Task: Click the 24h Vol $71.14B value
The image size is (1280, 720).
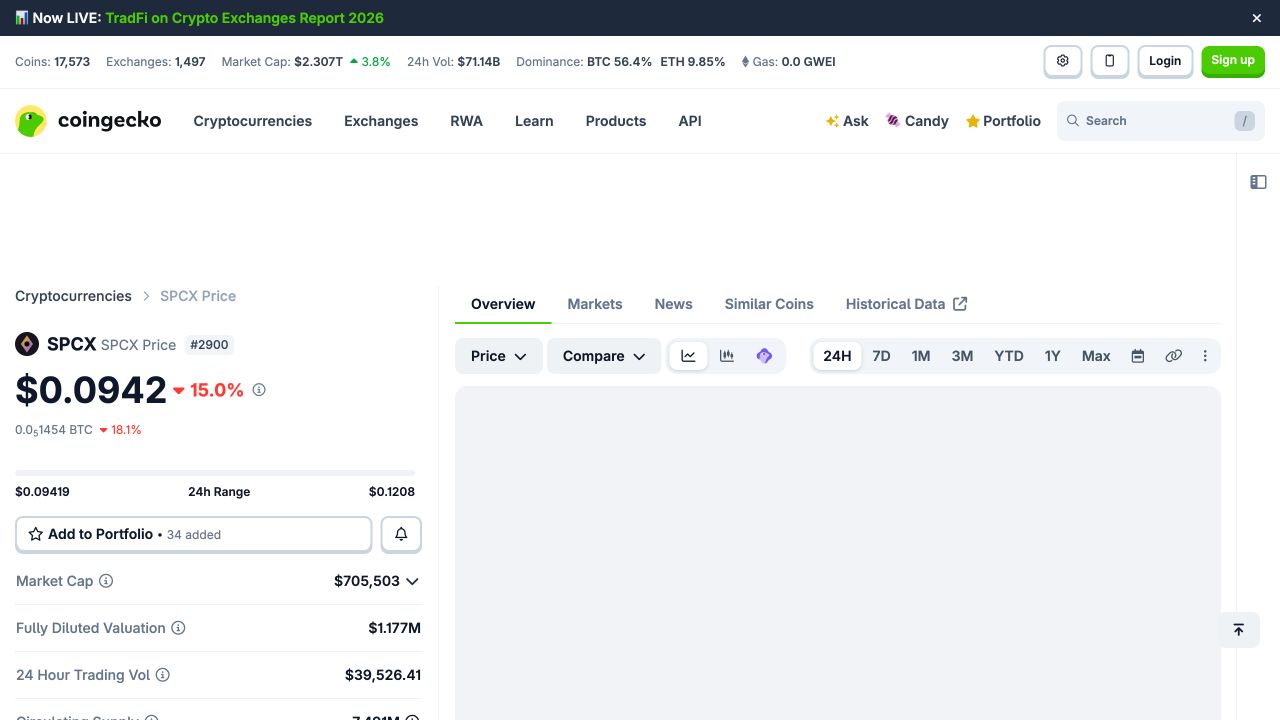Action: pyautogui.click(x=479, y=62)
